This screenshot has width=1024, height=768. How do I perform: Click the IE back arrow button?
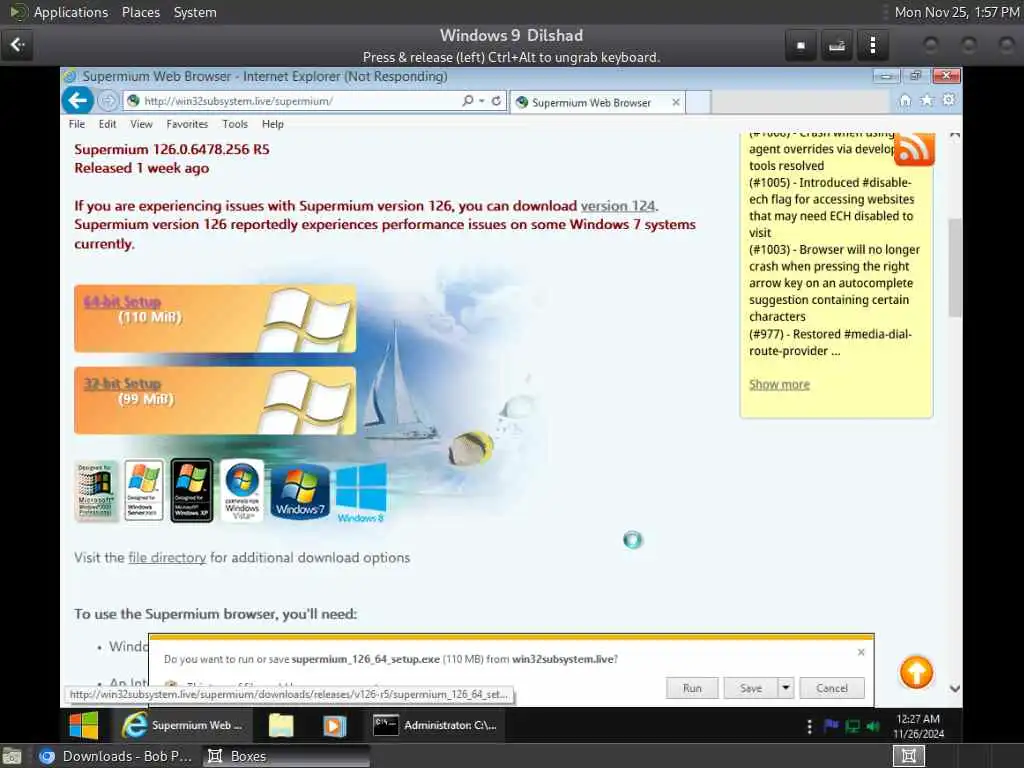pyautogui.click(x=78, y=101)
